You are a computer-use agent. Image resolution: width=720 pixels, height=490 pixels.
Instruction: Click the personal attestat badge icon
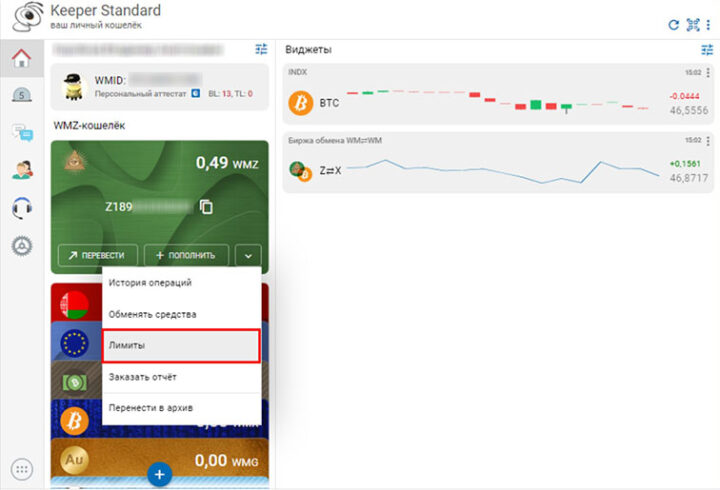[x=196, y=93]
